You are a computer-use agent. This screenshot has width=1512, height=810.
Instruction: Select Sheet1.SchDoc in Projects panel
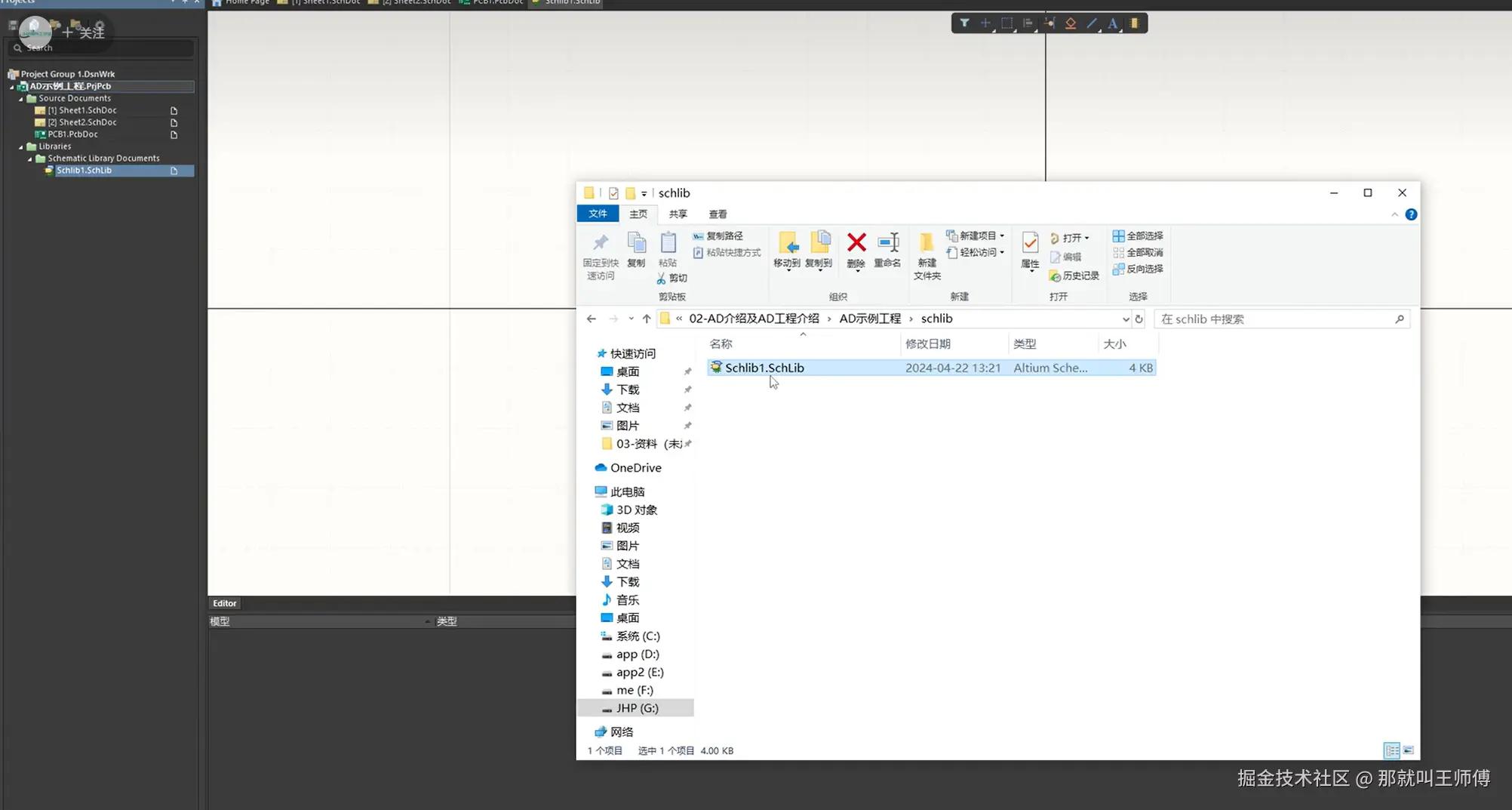82,110
